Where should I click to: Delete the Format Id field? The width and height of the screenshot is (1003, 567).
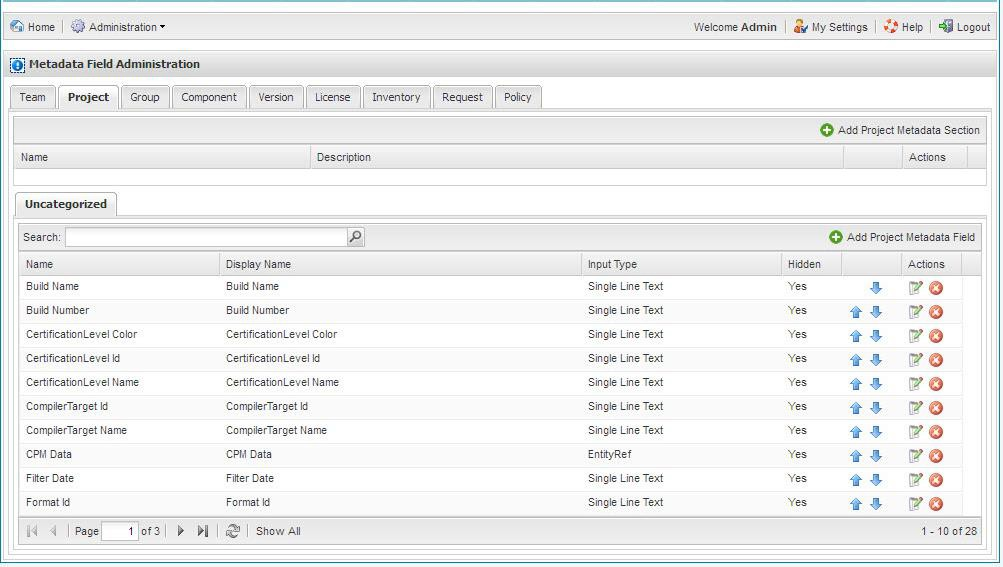pos(936,504)
